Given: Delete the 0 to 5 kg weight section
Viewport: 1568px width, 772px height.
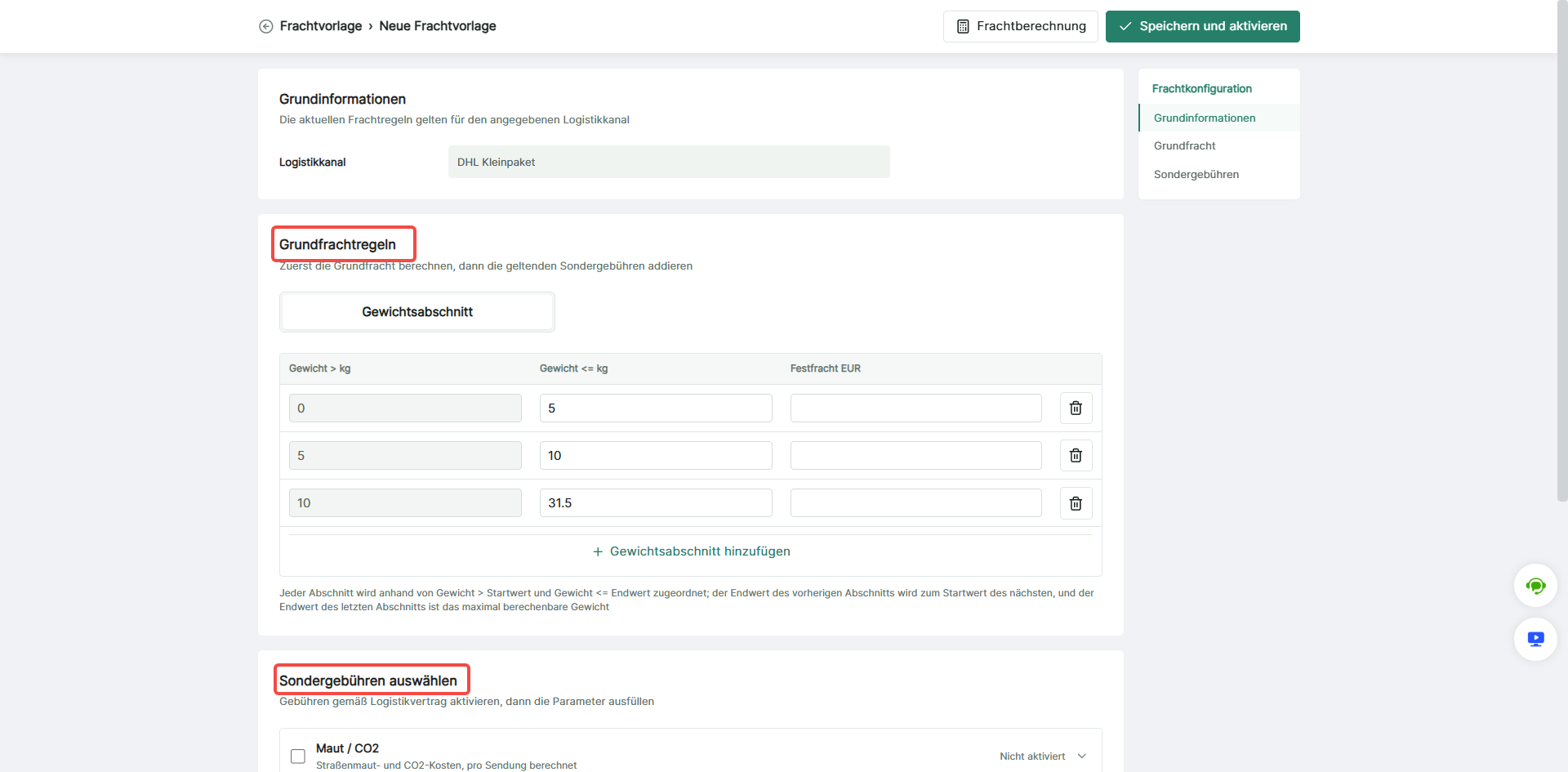Looking at the screenshot, I should click(1076, 408).
